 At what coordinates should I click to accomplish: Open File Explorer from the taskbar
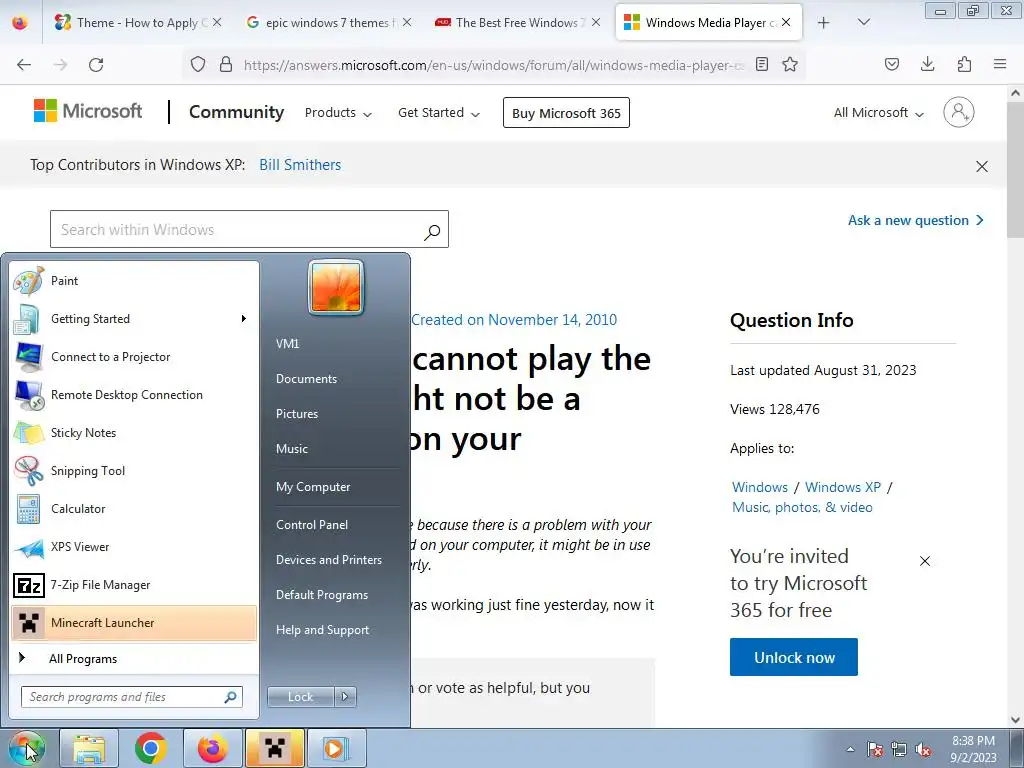[x=89, y=748]
